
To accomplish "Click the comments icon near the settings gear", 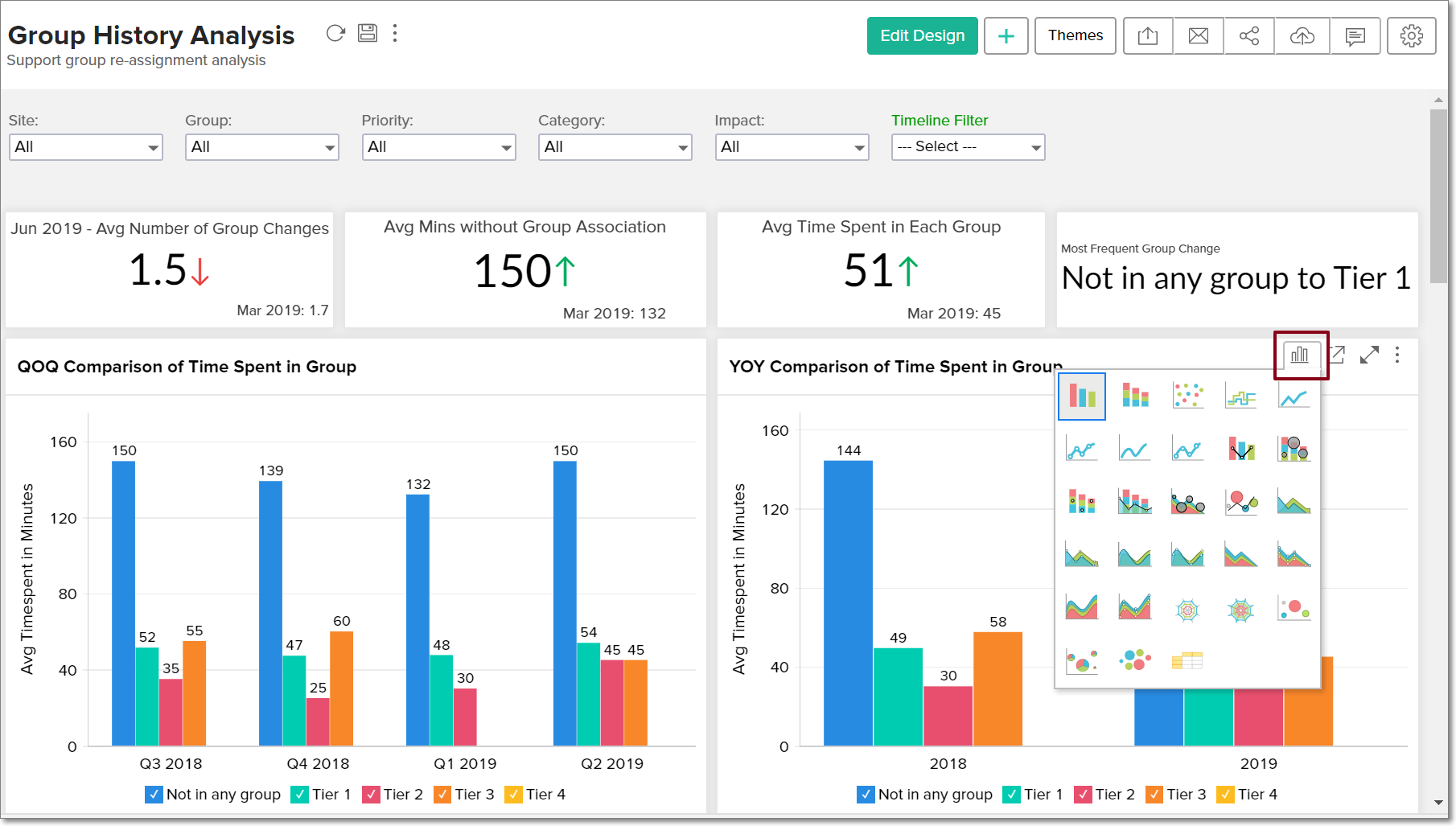I will tap(1355, 35).
